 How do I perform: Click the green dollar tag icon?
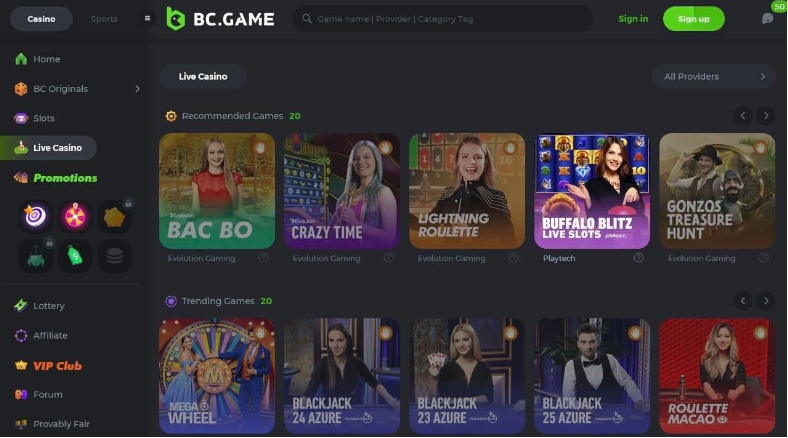click(75, 256)
